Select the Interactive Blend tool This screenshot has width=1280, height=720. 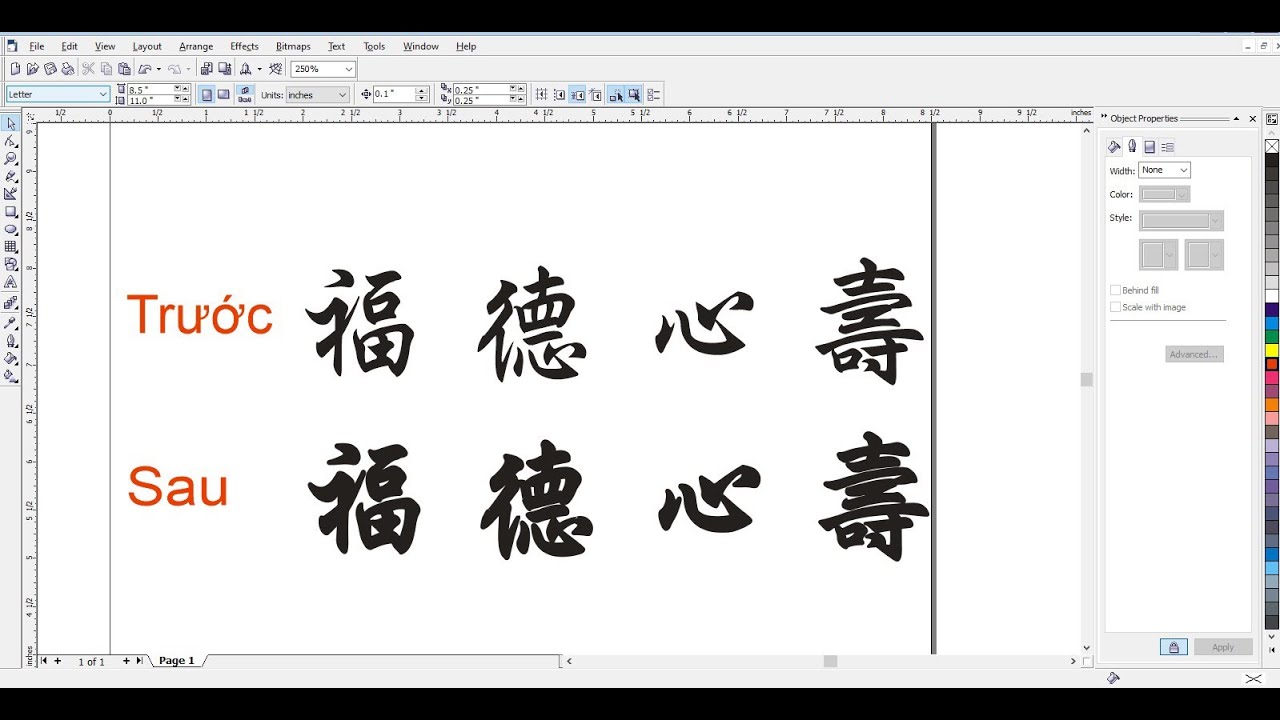(x=11, y=302)
